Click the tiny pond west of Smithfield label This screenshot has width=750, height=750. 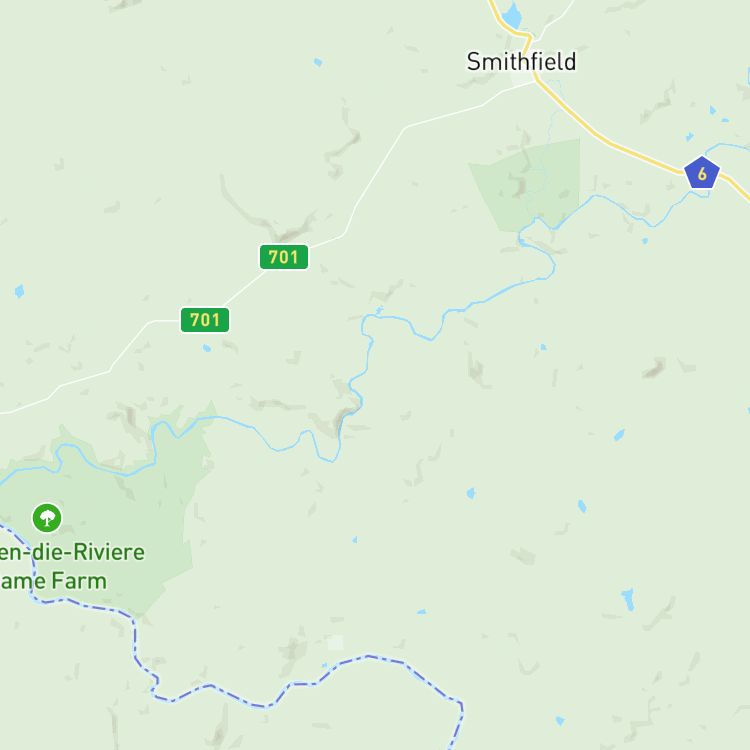tap(318, 62)
